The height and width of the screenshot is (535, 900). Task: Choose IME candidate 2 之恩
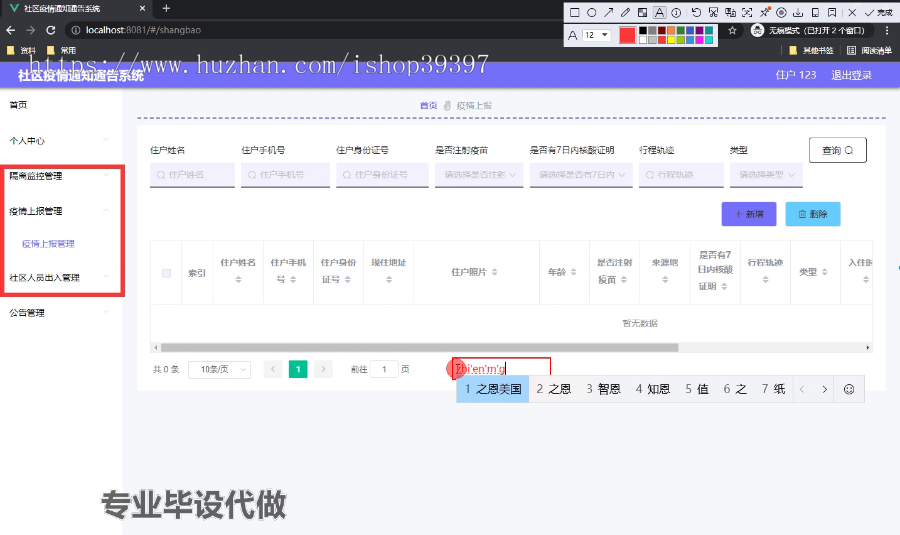554,389
